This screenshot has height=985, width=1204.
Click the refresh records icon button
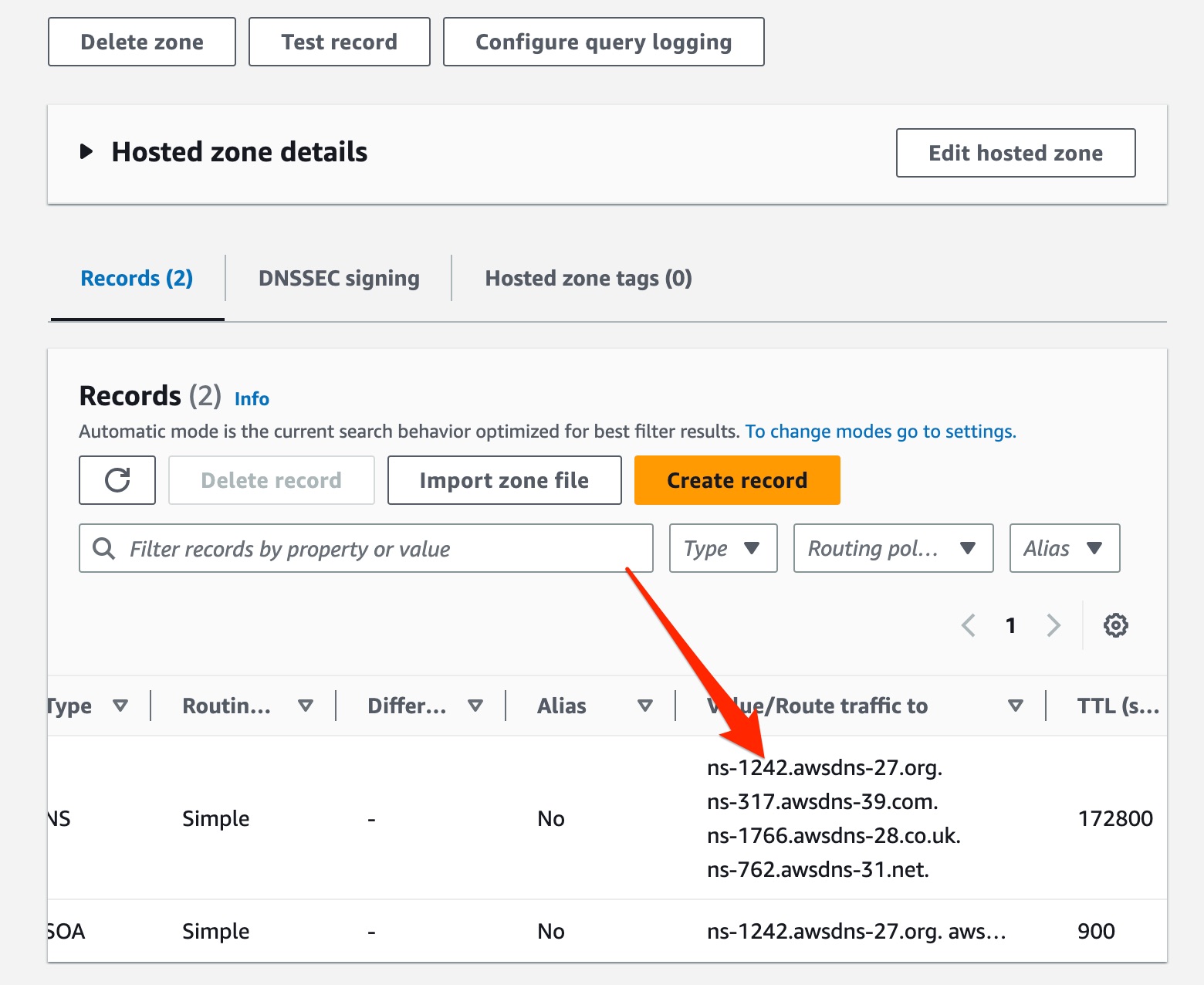point(117,480)
